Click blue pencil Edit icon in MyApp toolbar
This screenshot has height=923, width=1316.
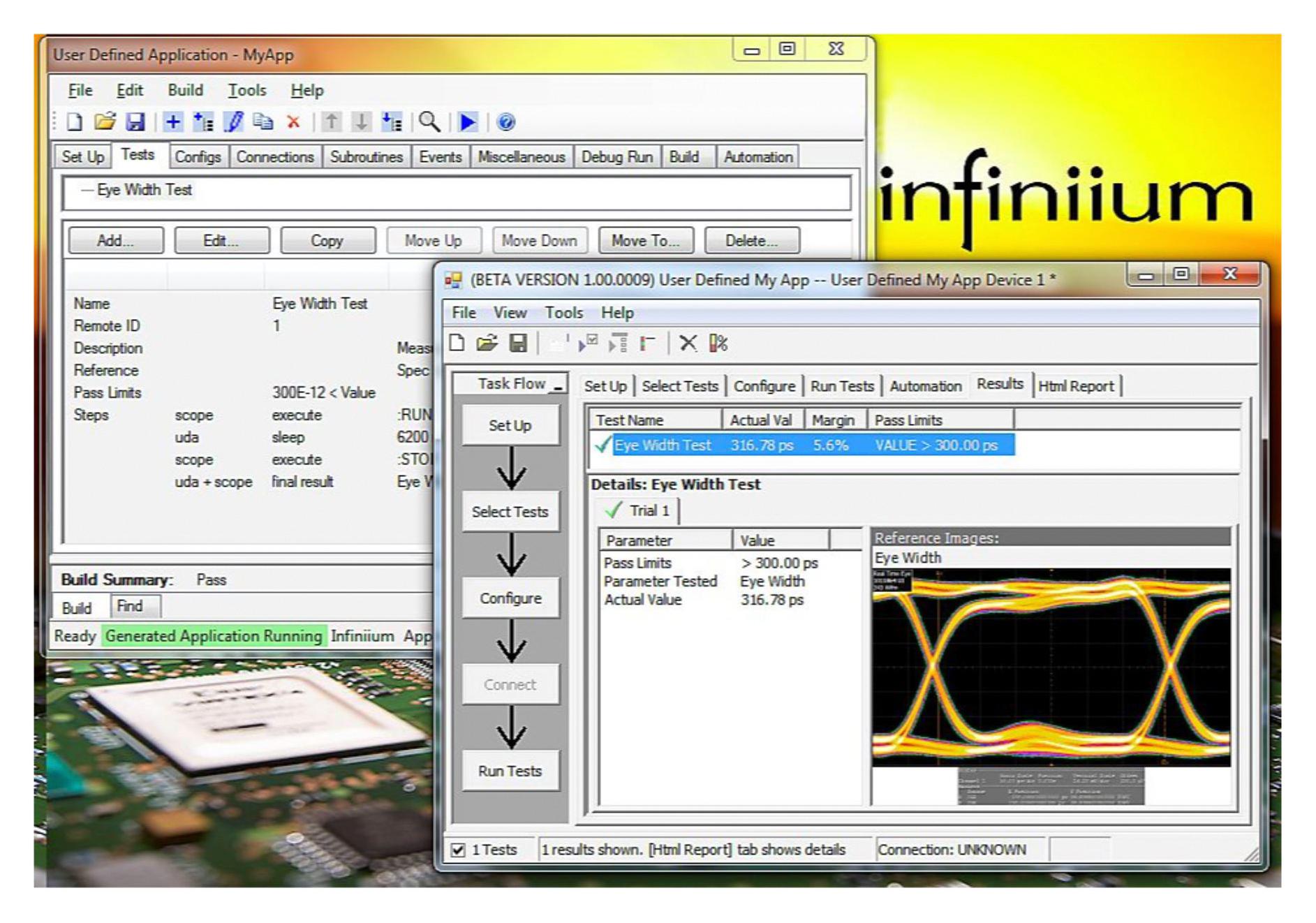(x=233, y=122)
